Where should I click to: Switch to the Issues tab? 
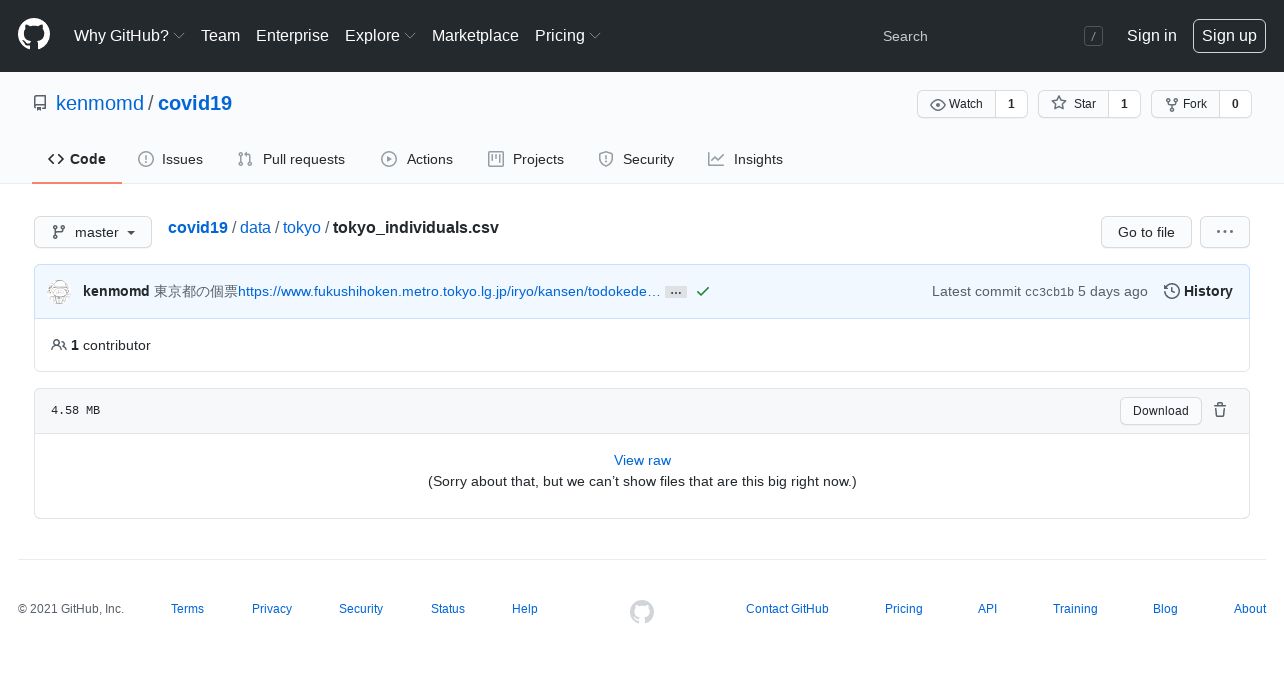point(170,159)
